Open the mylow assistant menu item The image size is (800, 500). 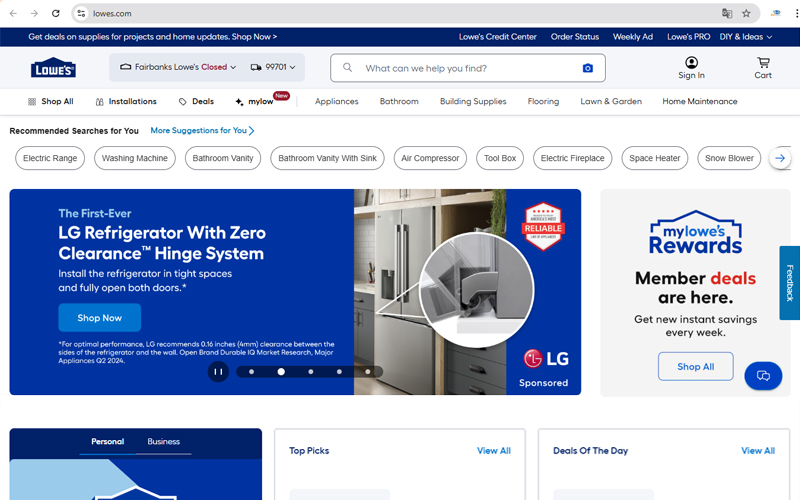pos(261,101)
